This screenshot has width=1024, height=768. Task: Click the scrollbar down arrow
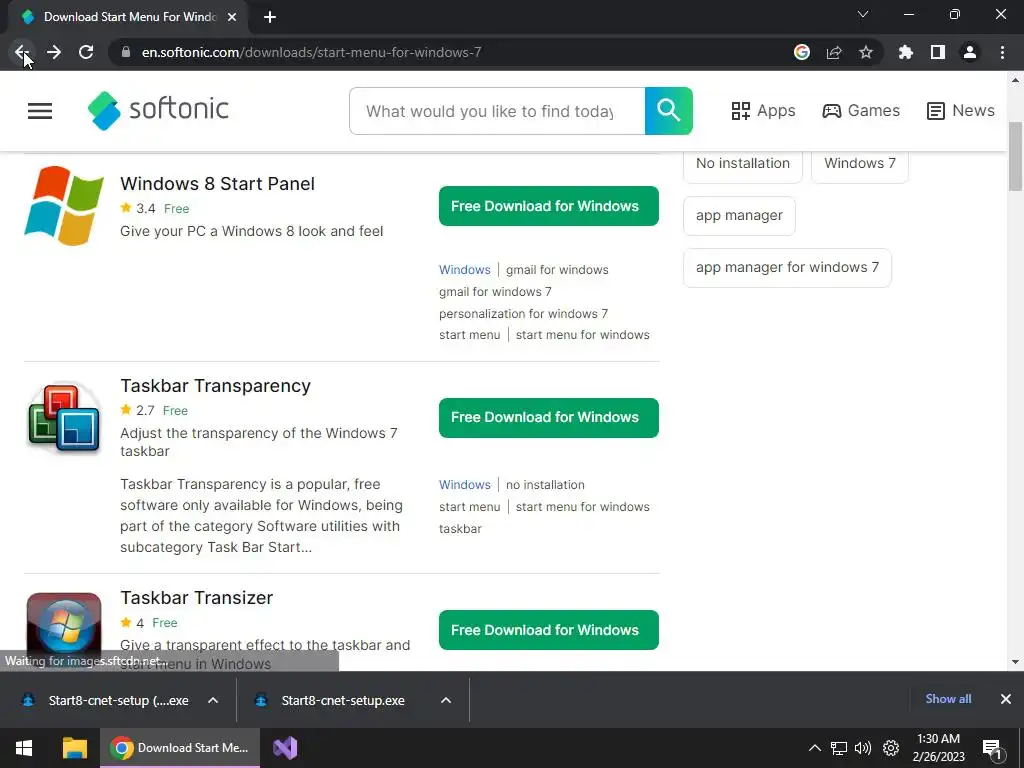pos(1015,662)
